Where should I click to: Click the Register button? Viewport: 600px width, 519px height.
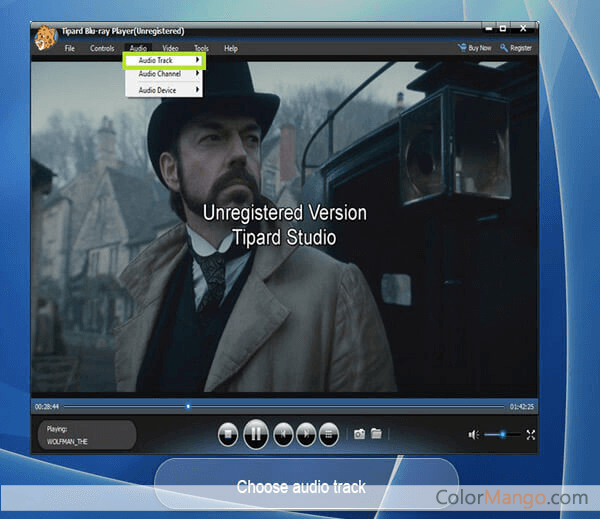(517, 48)
